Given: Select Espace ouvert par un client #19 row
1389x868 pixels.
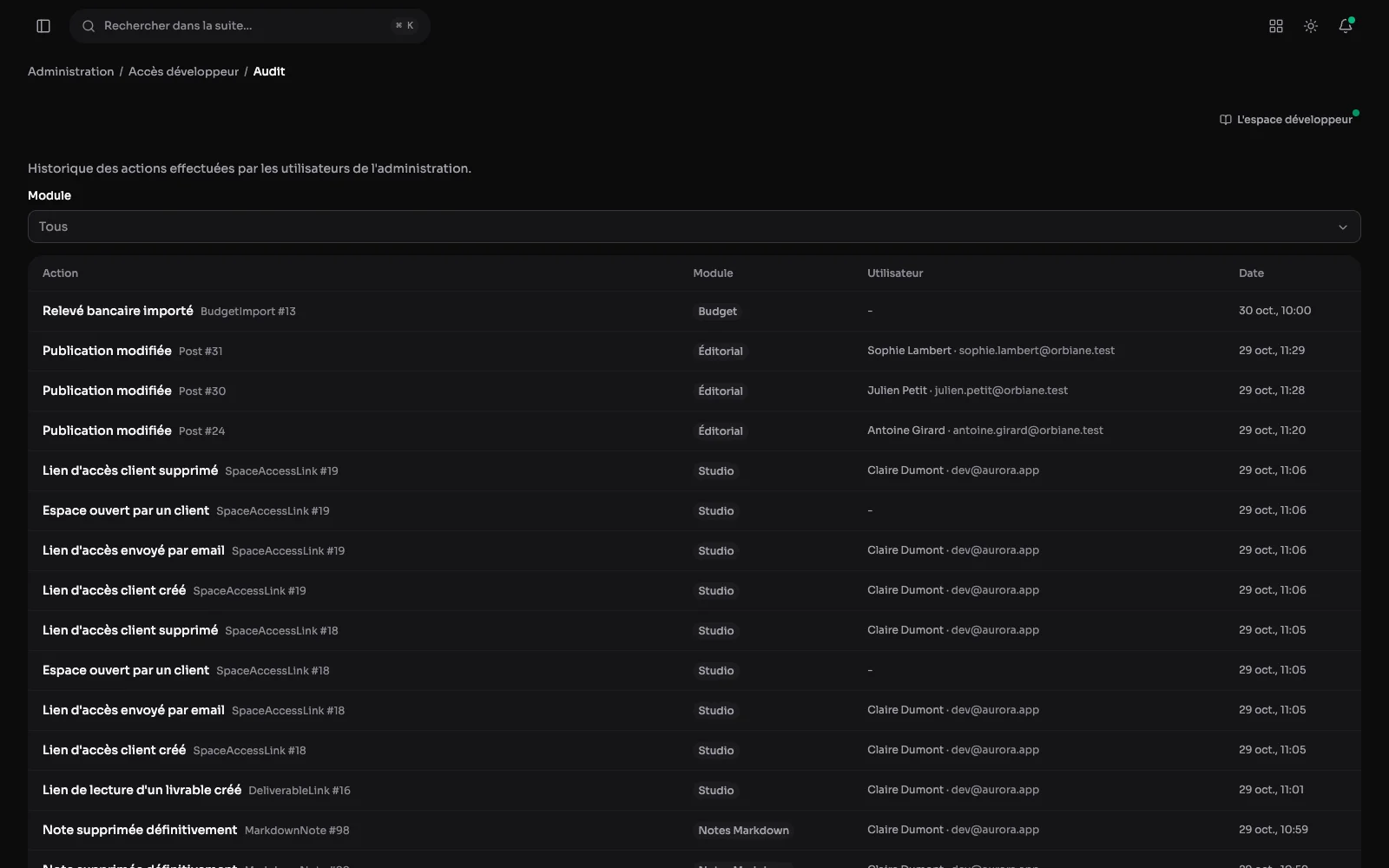Looking at the screenshot, I should pyautogui.click(x=694, y=510).
